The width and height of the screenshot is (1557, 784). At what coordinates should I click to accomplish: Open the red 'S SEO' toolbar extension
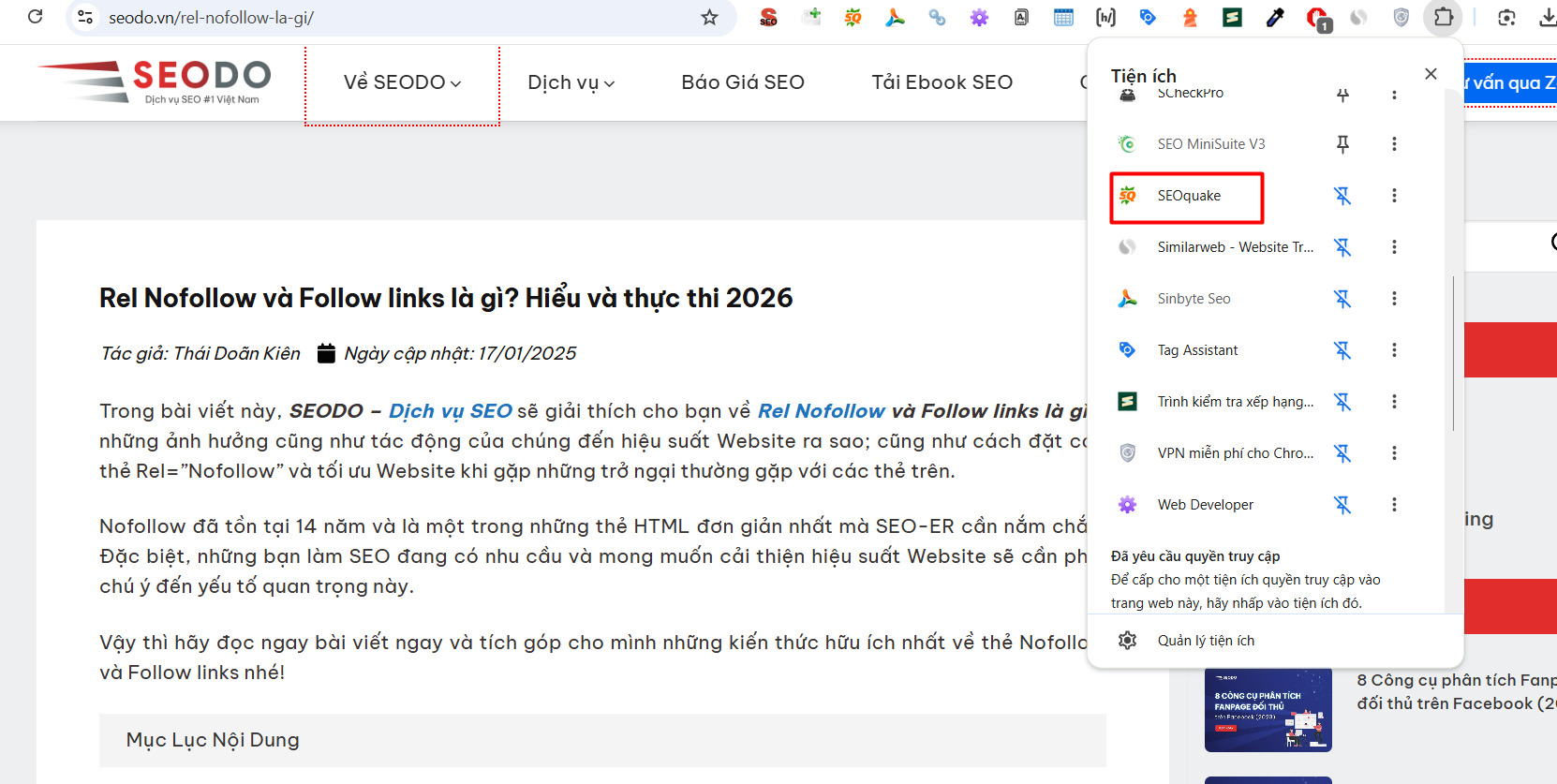tap(768, 17)
